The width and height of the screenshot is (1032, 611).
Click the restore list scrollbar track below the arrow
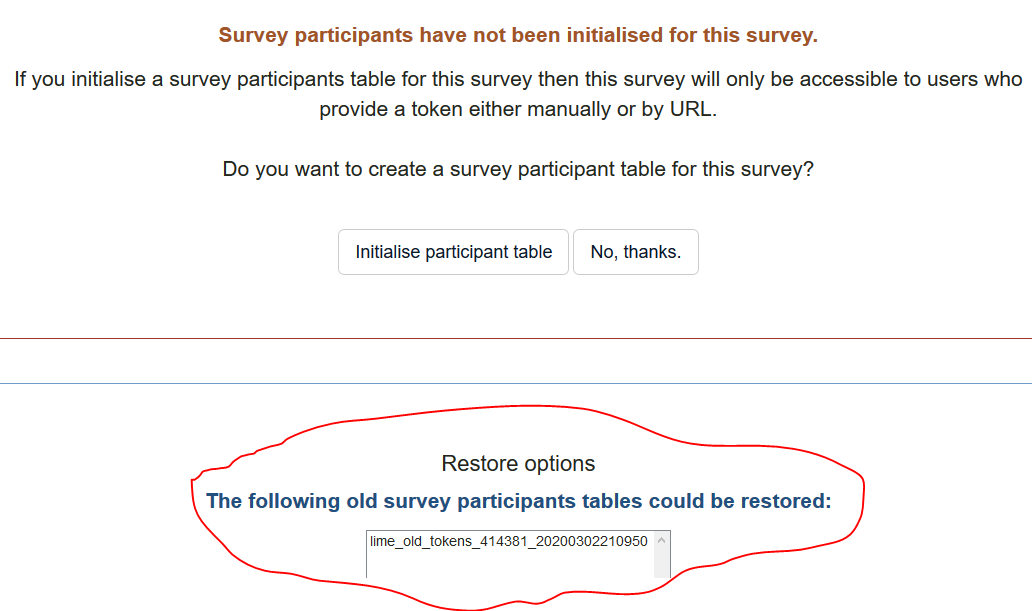pos(661,562)
